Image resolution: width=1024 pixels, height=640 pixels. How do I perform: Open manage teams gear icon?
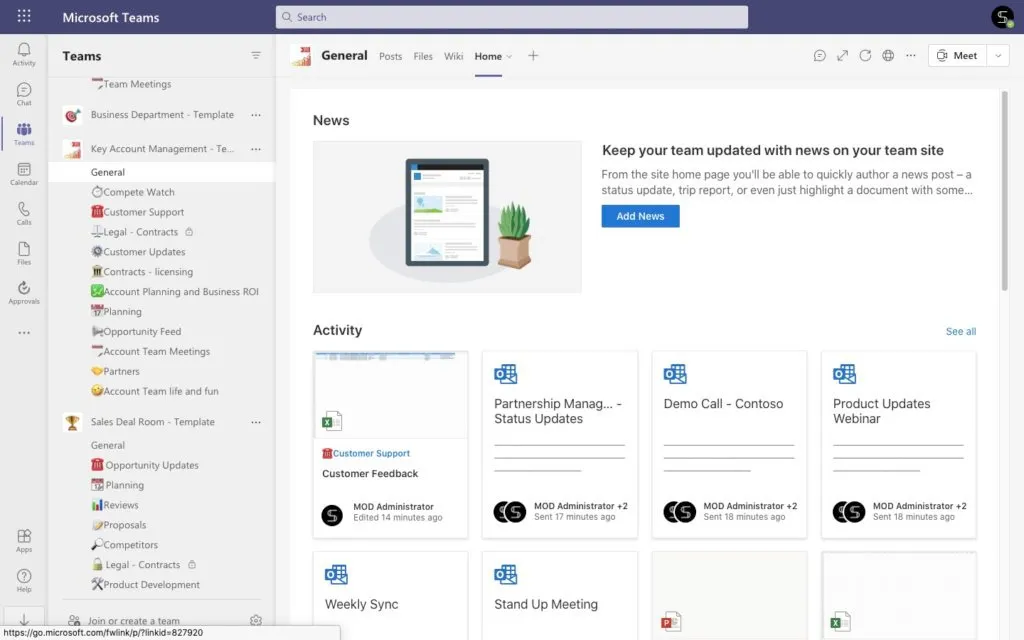click(x=256, y=620)
